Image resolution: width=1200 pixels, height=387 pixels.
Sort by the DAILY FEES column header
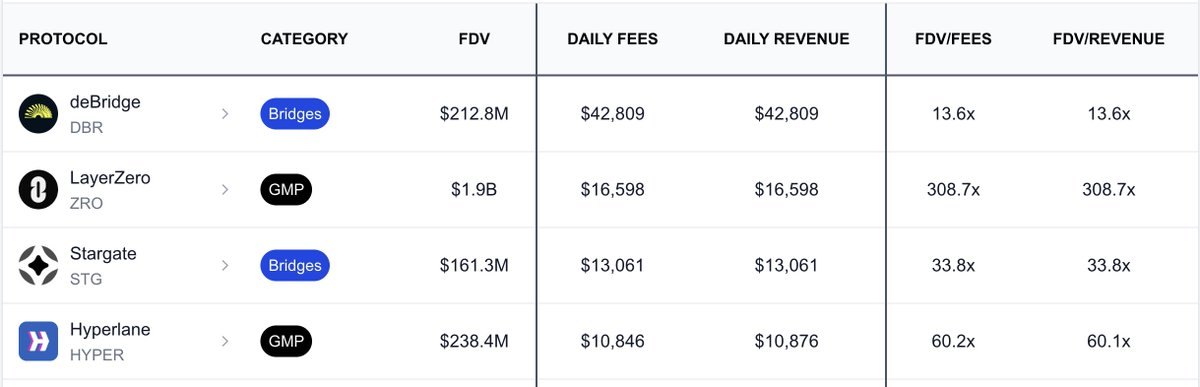click(612, 39)
